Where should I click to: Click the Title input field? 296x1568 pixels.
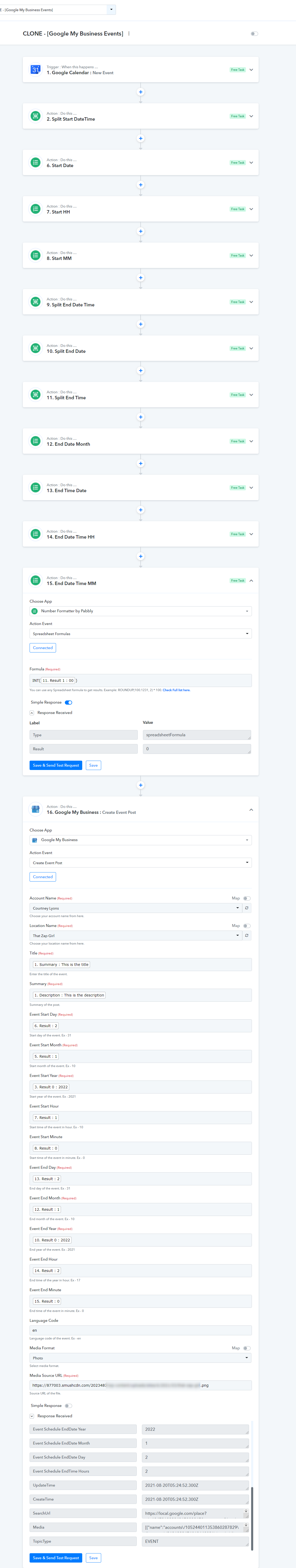(x=141, y=965)
